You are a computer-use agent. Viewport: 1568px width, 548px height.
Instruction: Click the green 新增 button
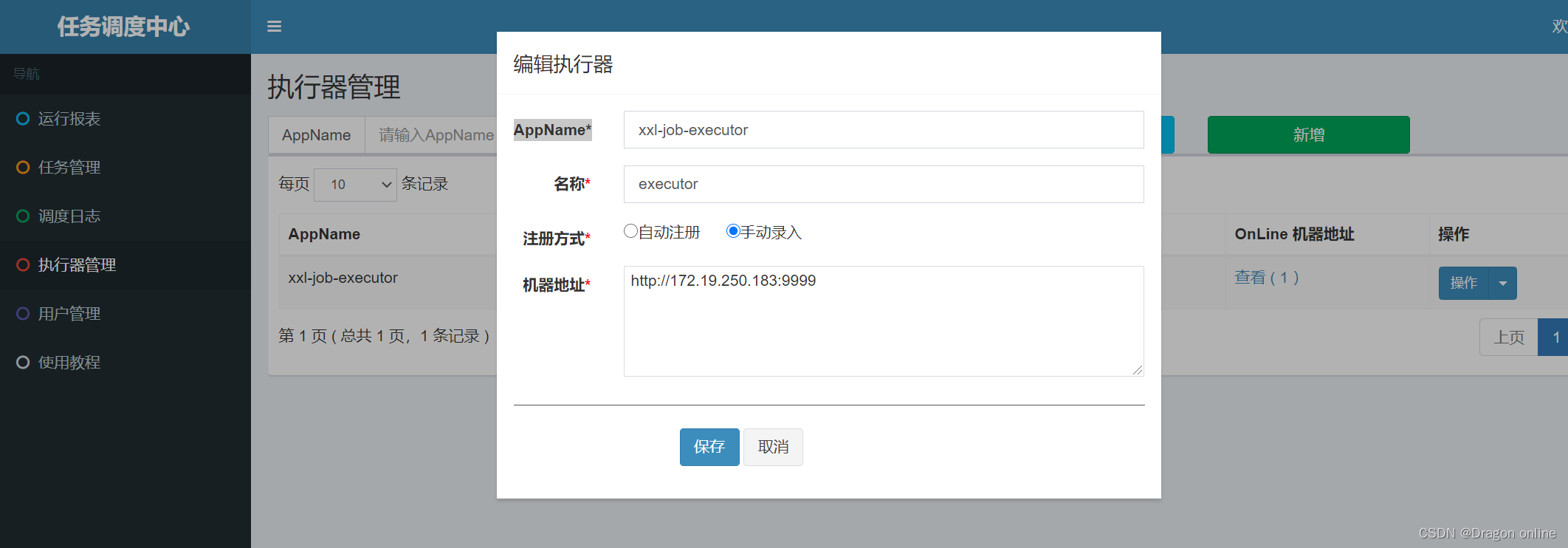[x=1309, y=134]
